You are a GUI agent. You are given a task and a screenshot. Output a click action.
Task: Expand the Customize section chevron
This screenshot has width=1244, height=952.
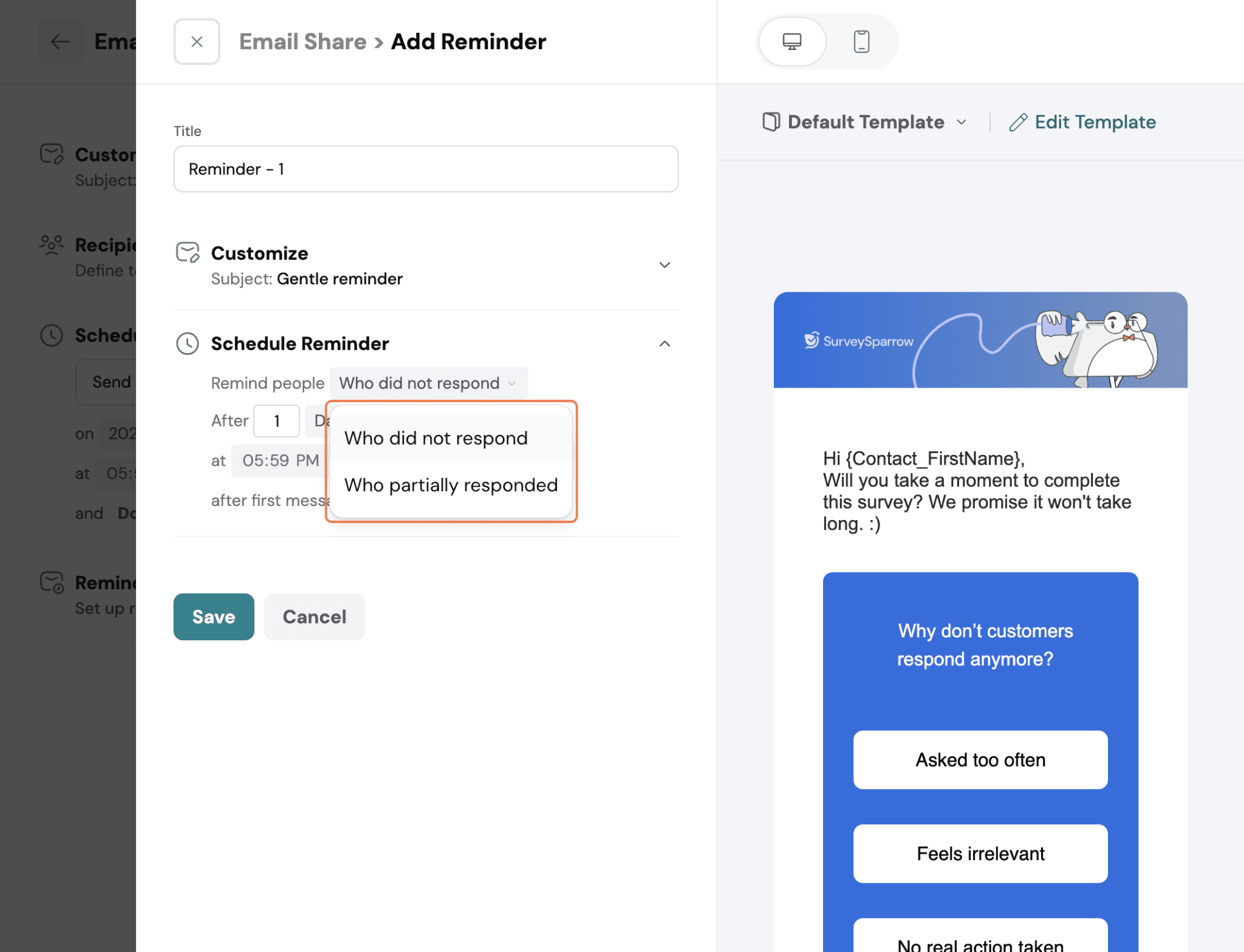(x=665, y=265)
